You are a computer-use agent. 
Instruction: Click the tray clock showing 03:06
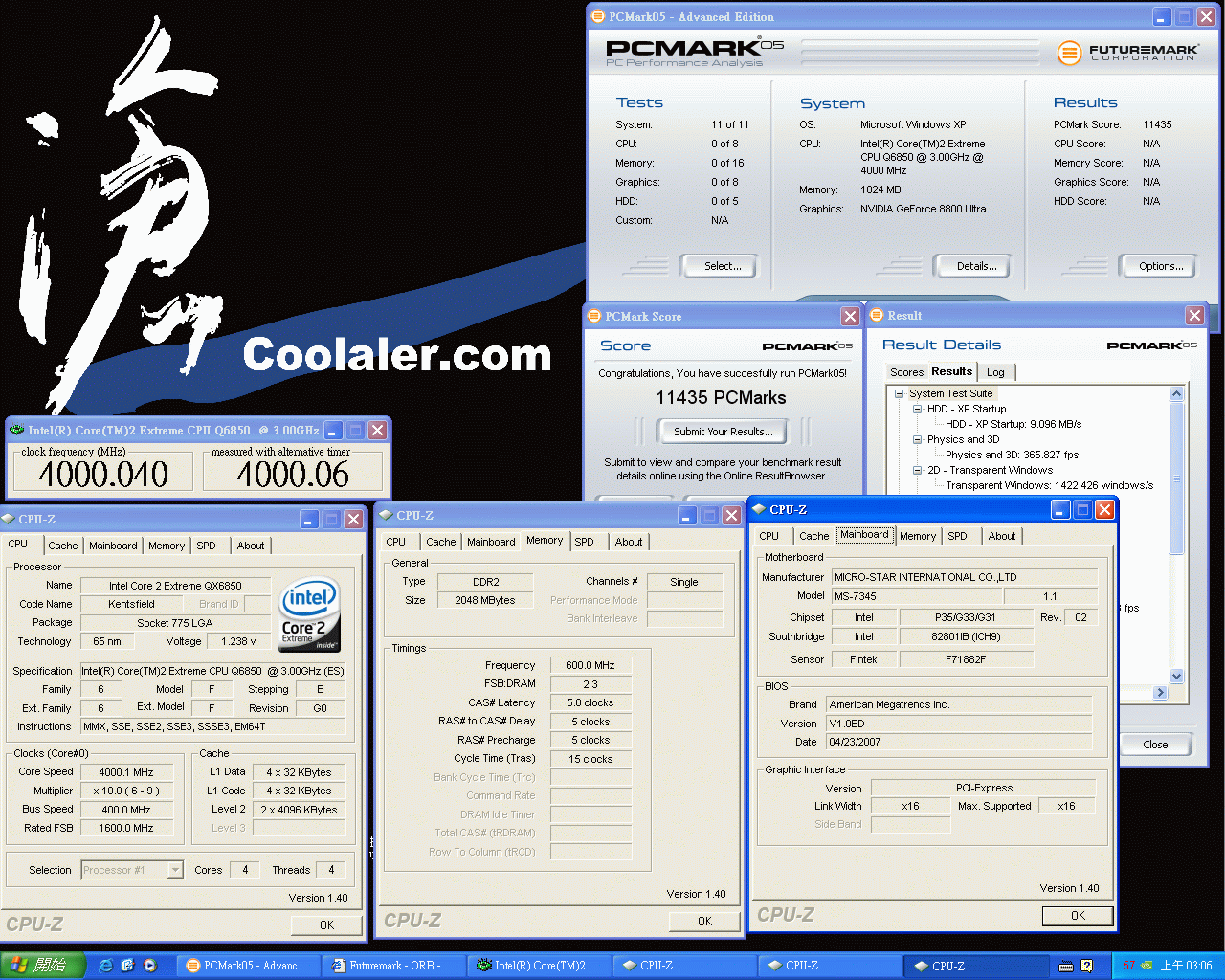1186,966
